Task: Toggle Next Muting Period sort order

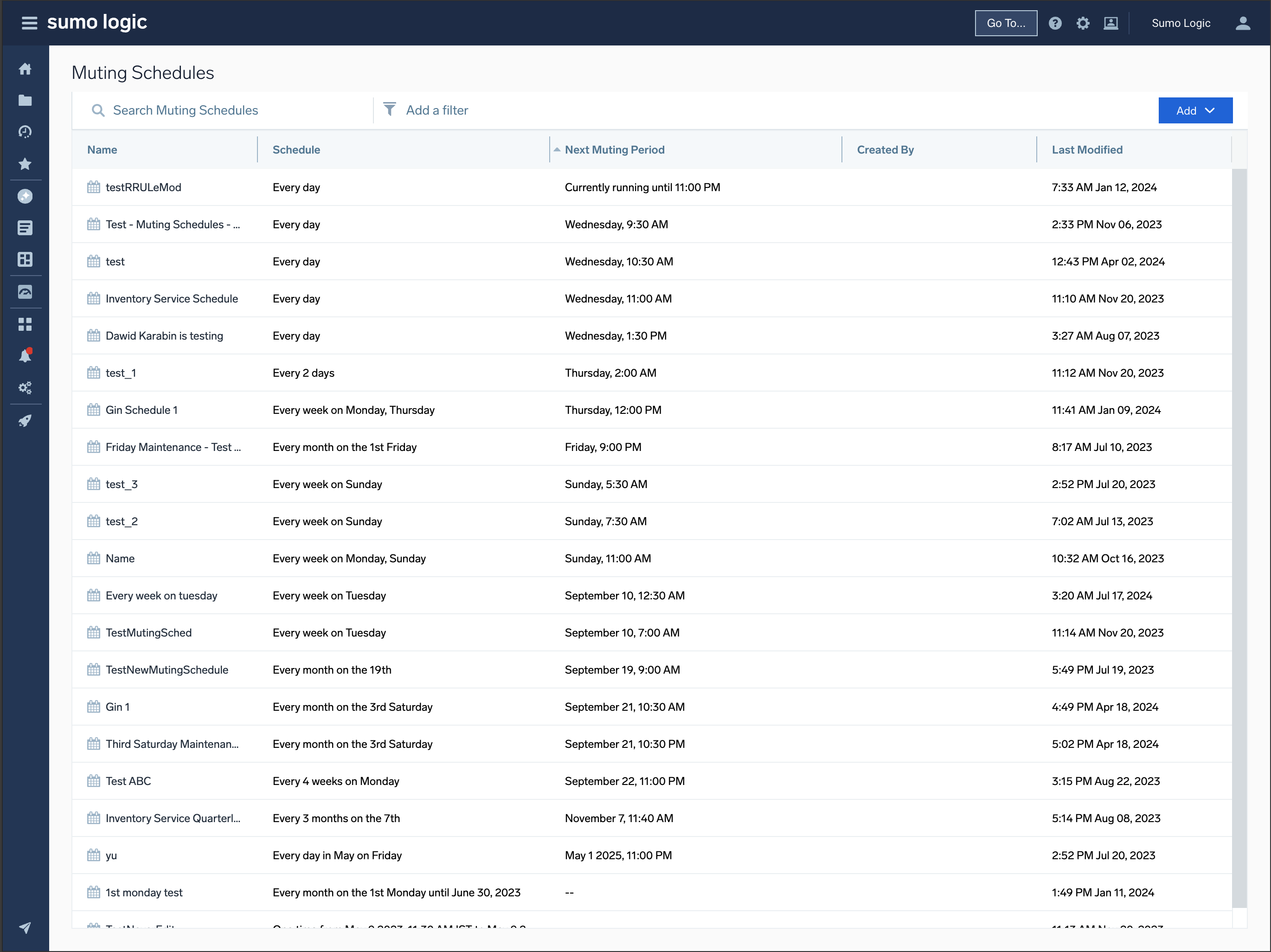Action: [x=614, y=149]
